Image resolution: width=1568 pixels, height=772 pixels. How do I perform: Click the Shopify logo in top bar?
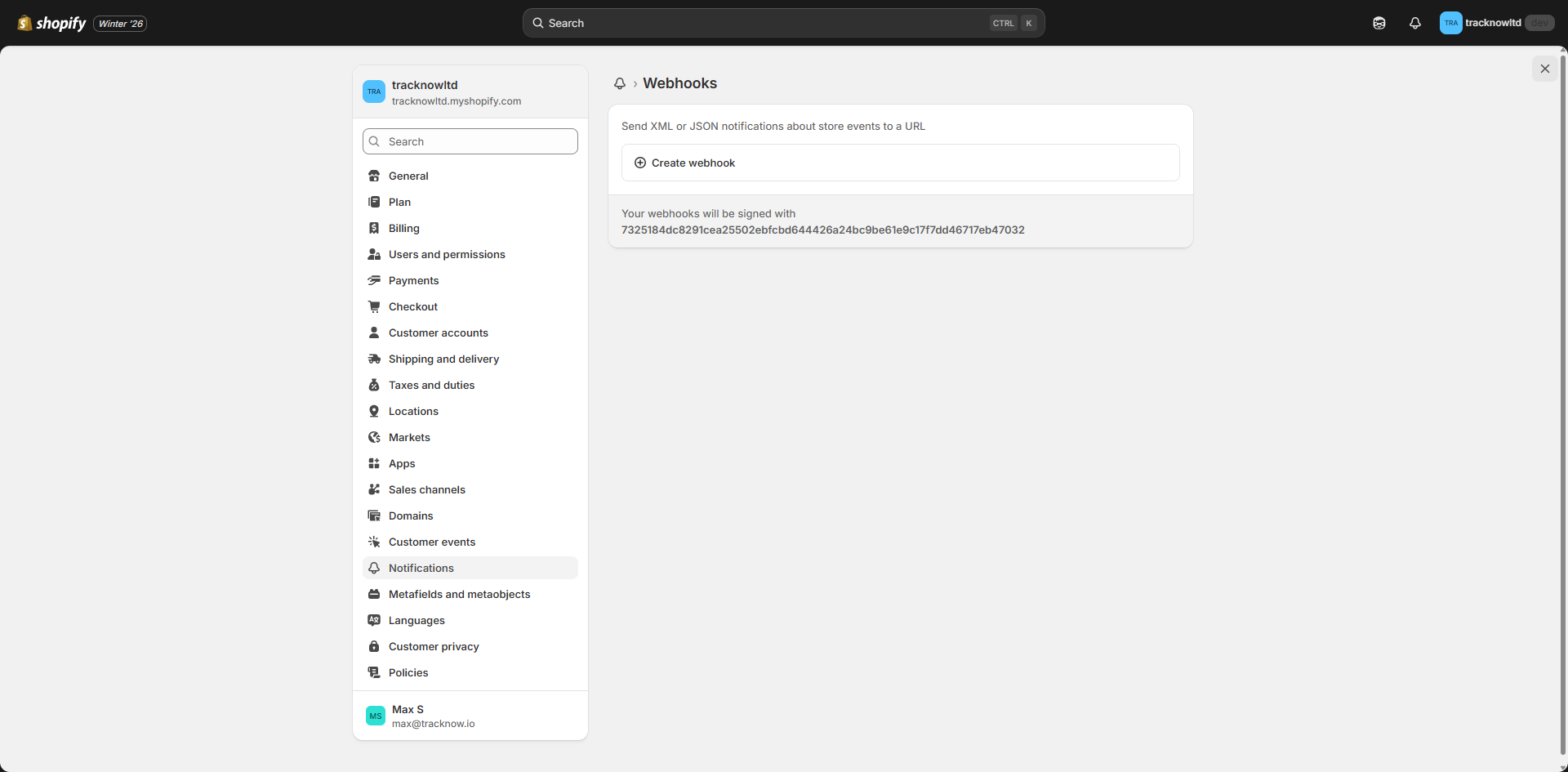point(51,23)
